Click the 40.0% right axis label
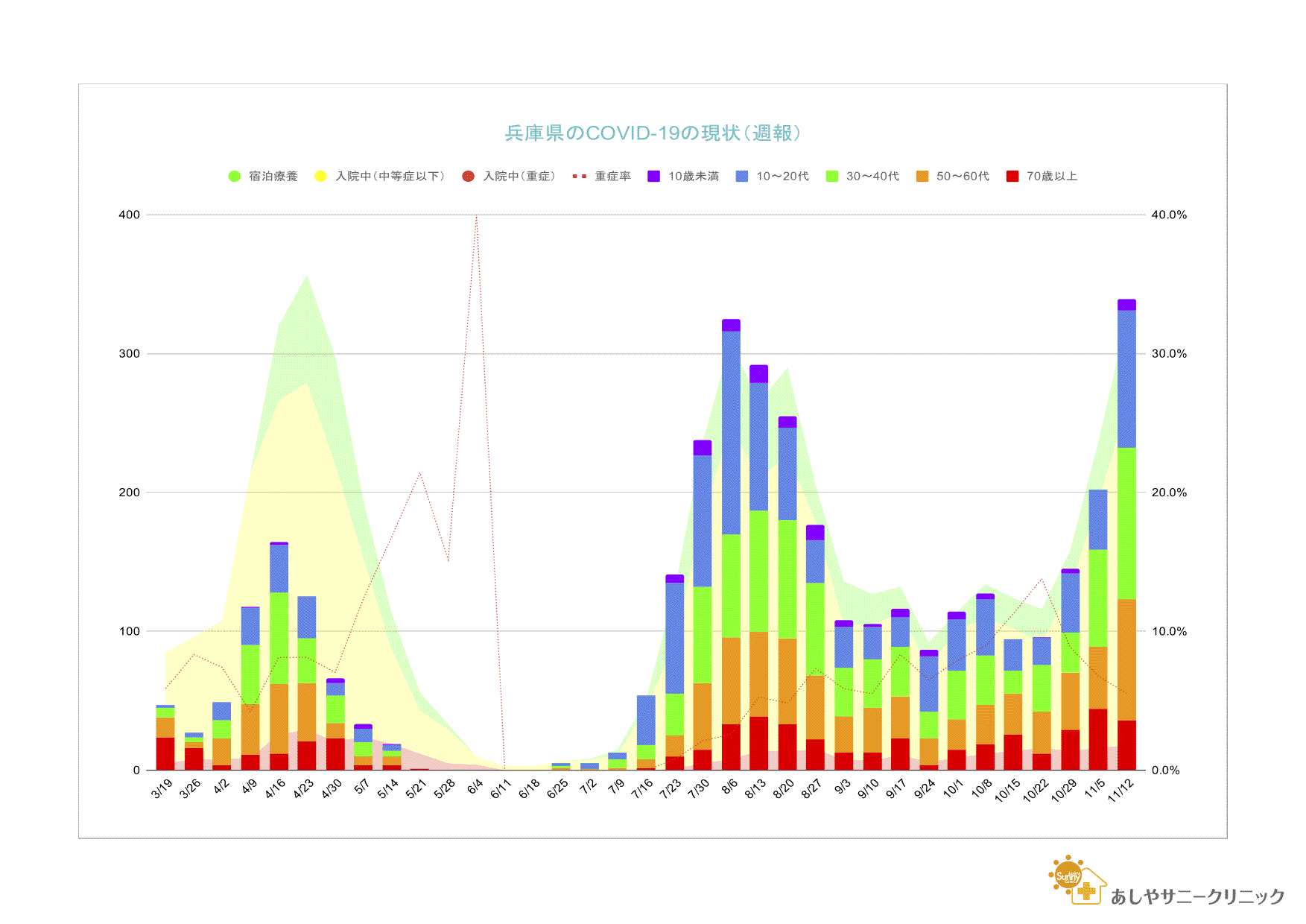 [x=1169, y=215]
